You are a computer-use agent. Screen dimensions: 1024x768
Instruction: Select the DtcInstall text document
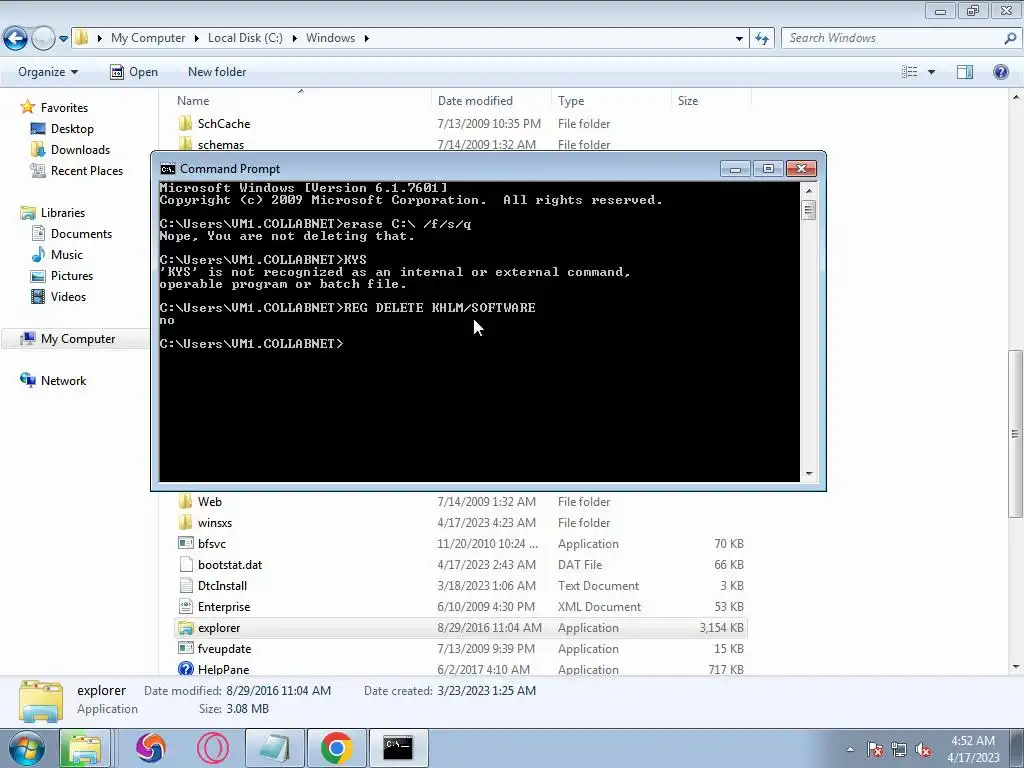(x=460, y=586)
